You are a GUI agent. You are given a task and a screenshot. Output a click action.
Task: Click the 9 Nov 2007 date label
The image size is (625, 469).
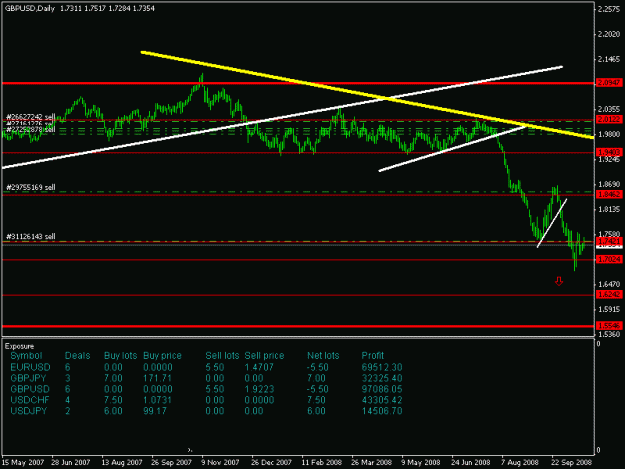[220, 463]
